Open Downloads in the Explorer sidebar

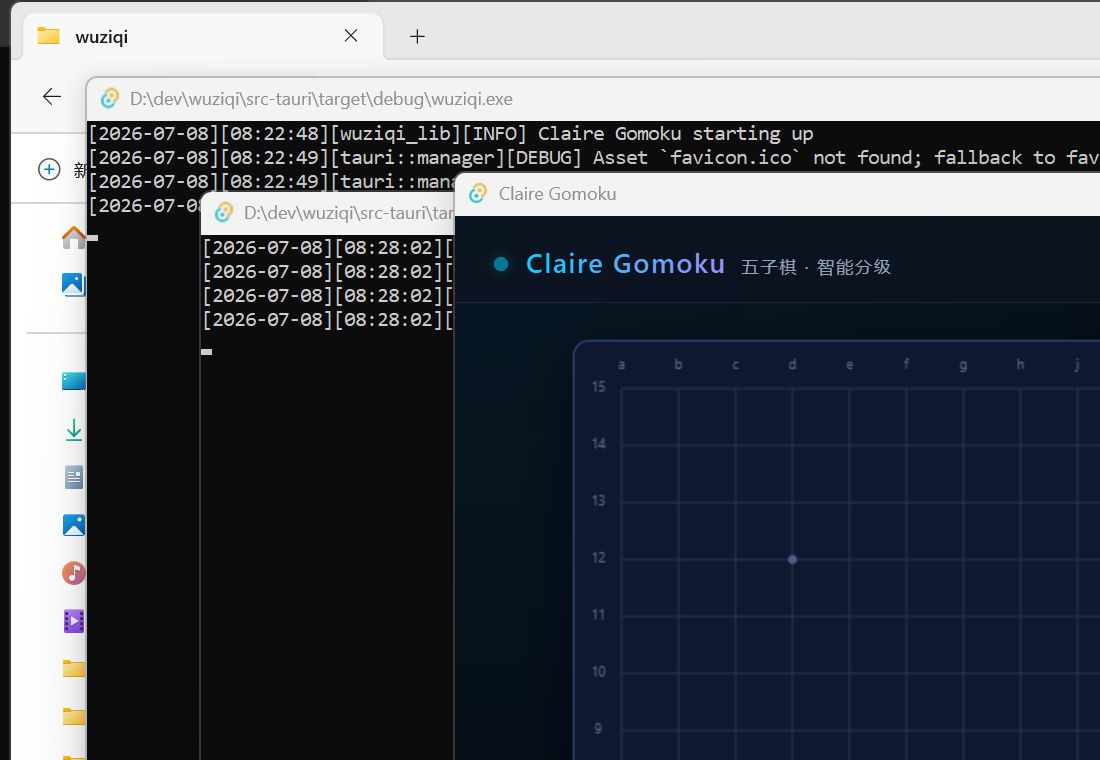74,429
